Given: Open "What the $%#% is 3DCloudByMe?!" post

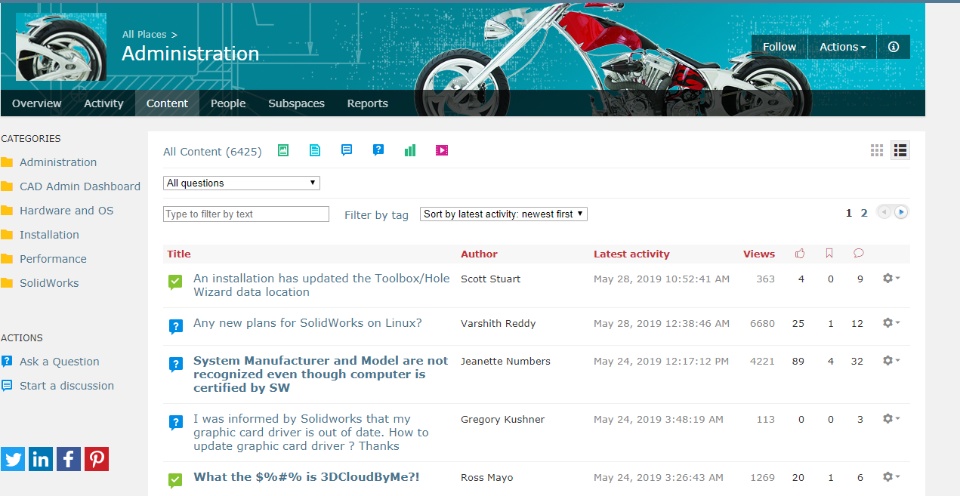Looking at the screenshot, I should coord(307,477).
